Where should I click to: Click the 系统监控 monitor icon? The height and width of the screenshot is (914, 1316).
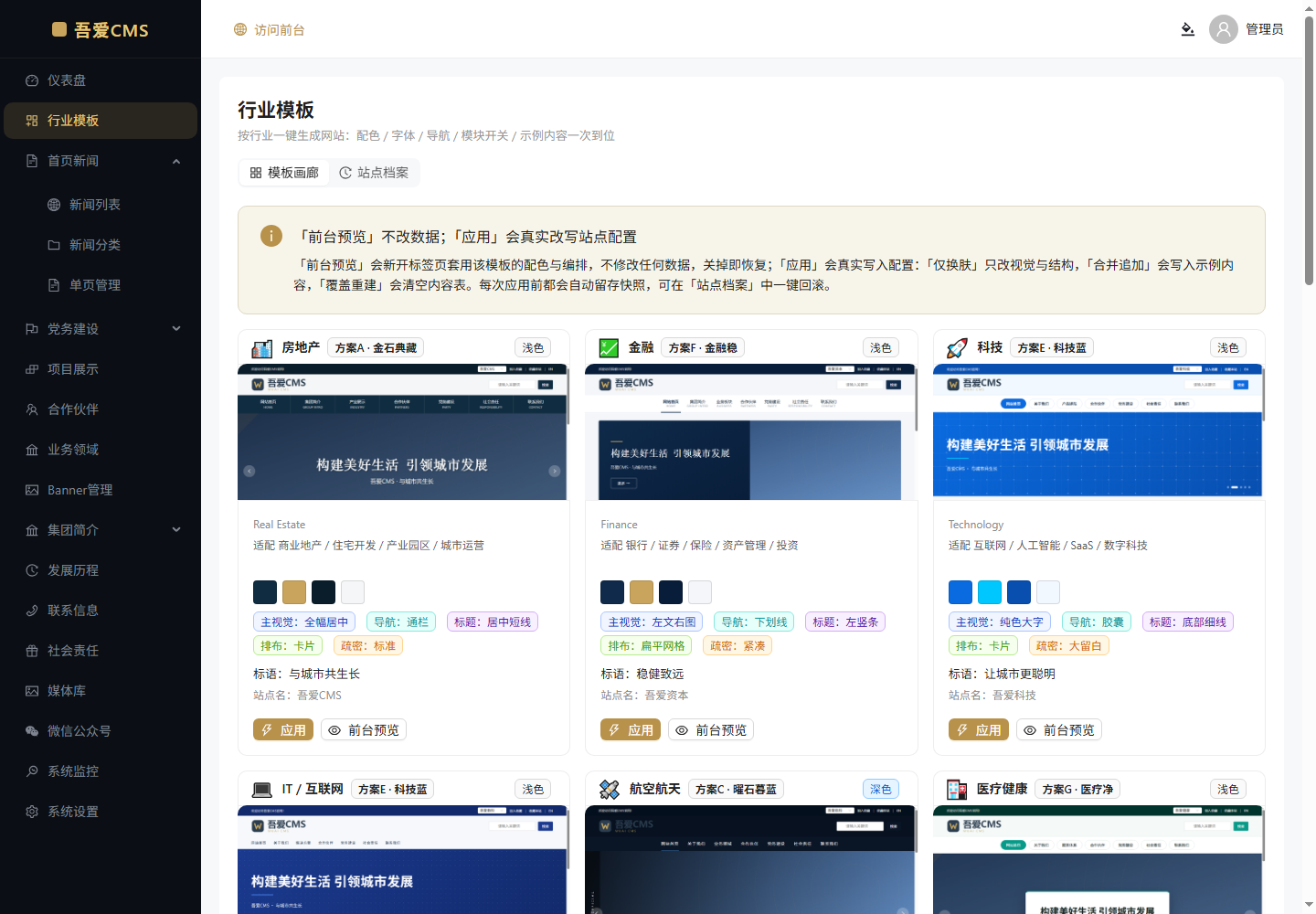point(32,771)
